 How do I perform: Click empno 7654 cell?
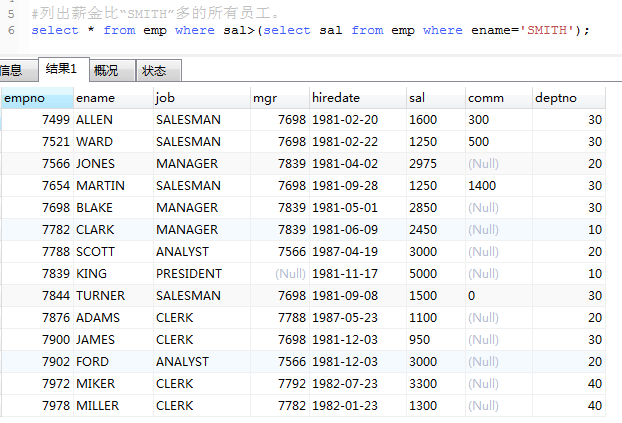click(37, 186)
